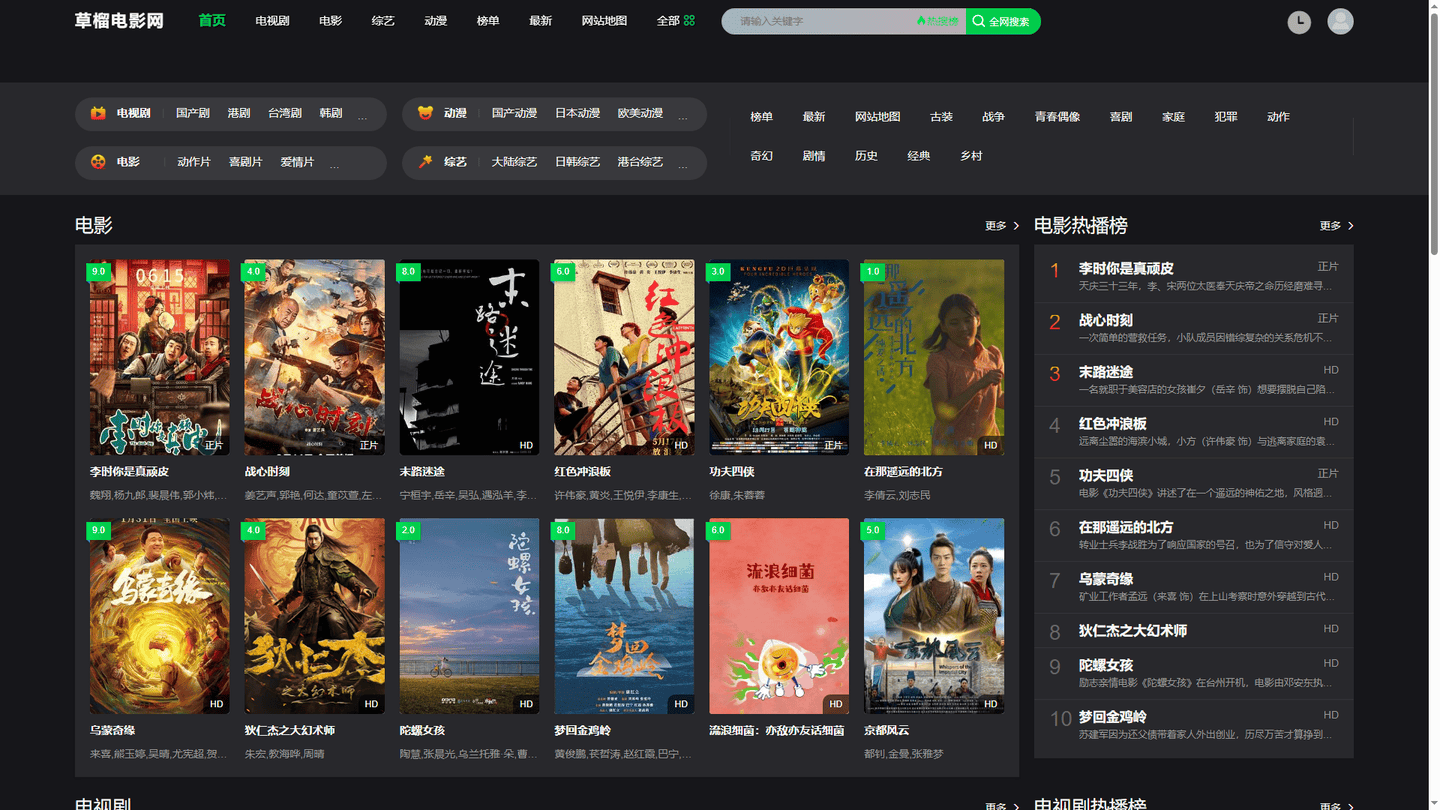Click the 综艺 category wand icon

point(425,161)
